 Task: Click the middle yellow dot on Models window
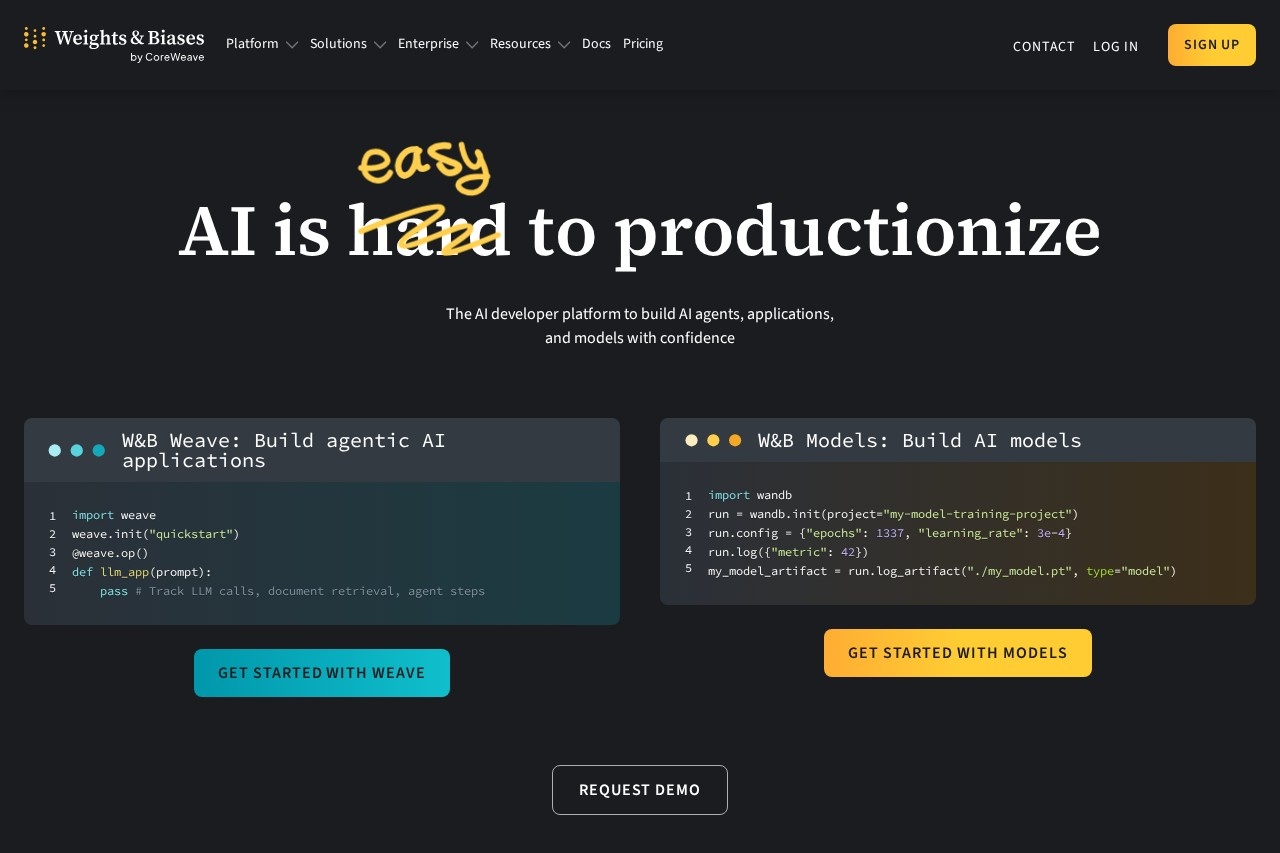tap(713, 440)
